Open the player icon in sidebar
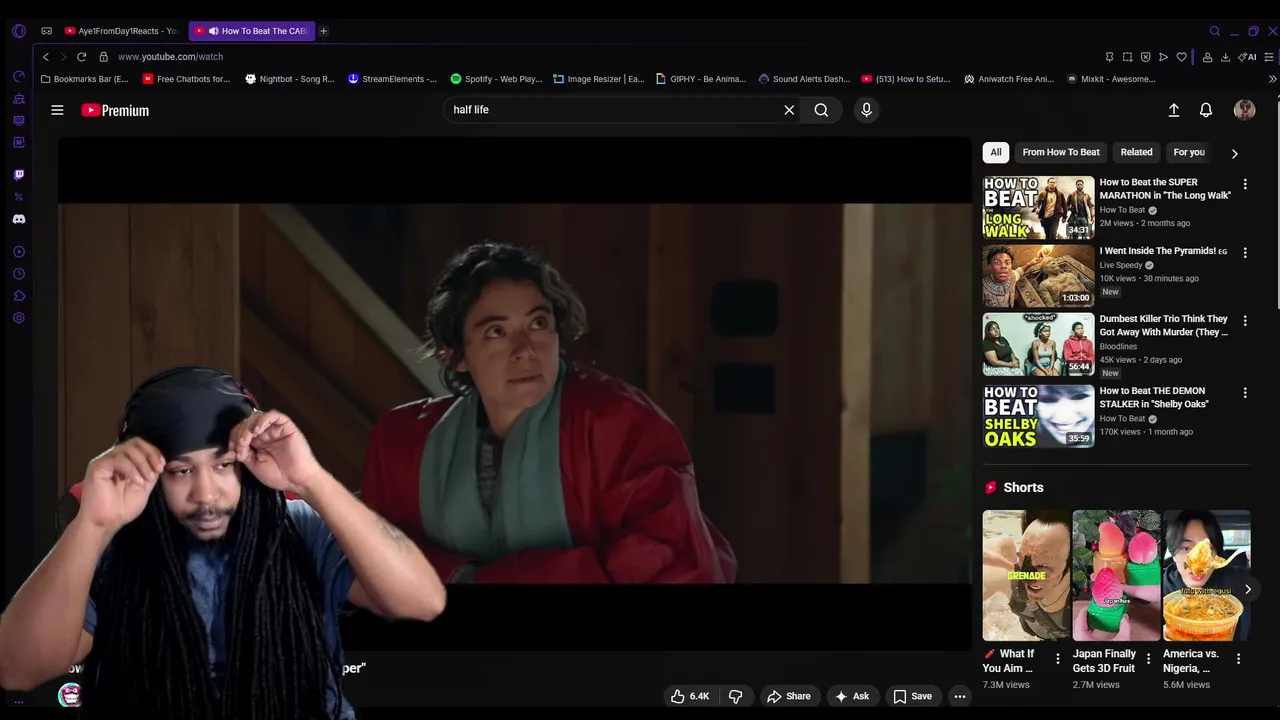The height and width of the screenshot is (720, 1280). click(x=19, y=252)
